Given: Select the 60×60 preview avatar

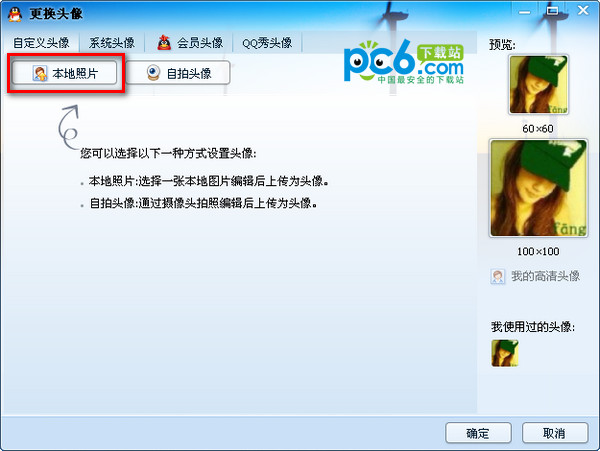Looking at the screenshot, I should (538, 85).
